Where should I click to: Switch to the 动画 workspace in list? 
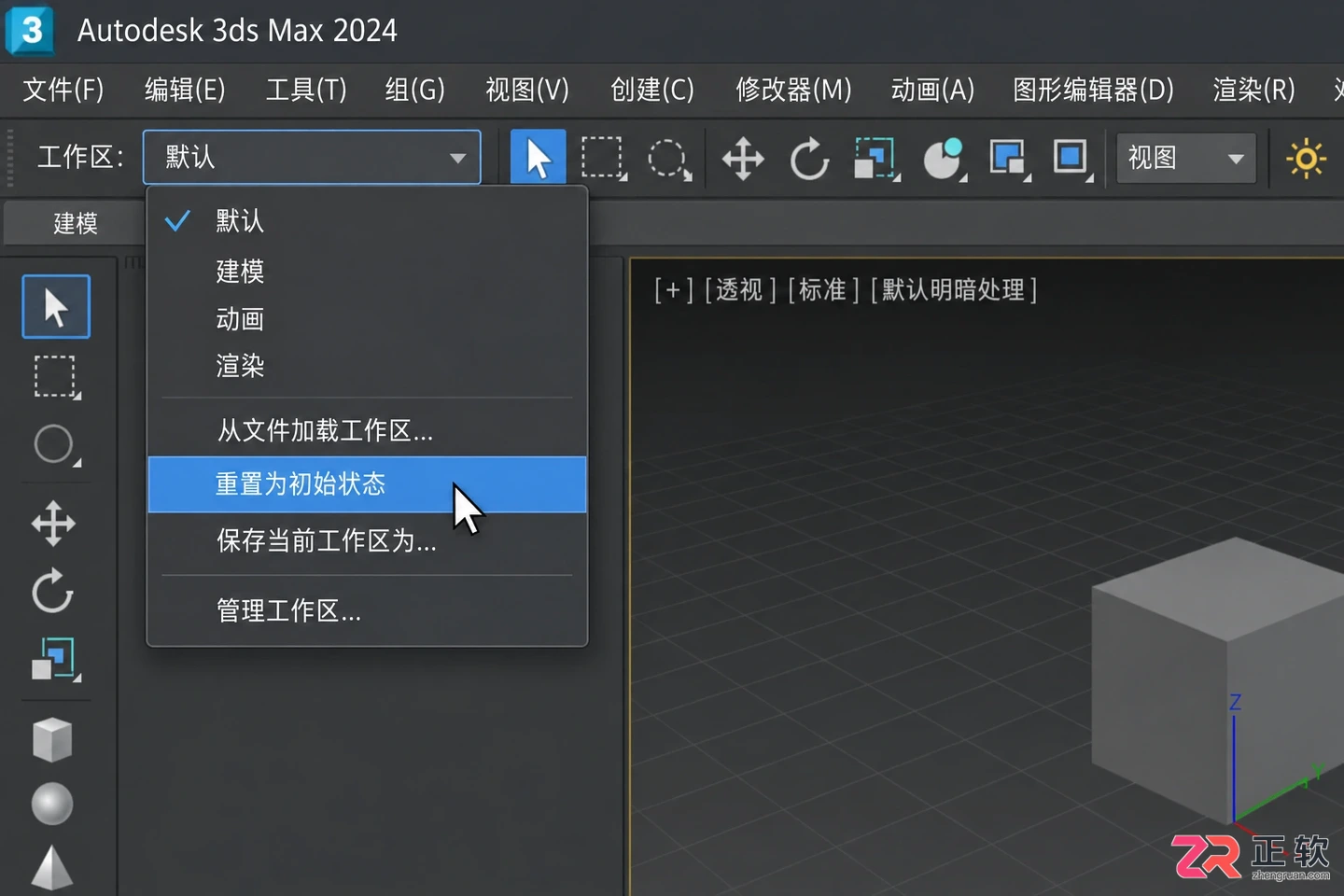click(367, 319)
